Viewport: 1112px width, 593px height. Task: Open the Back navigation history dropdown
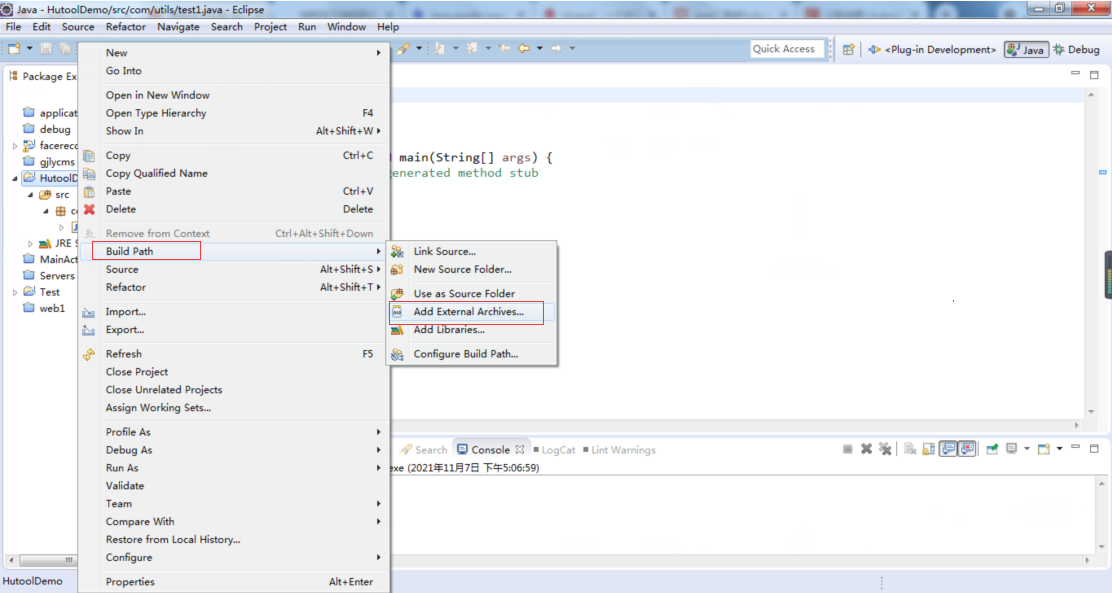click(x=540, y=48)
